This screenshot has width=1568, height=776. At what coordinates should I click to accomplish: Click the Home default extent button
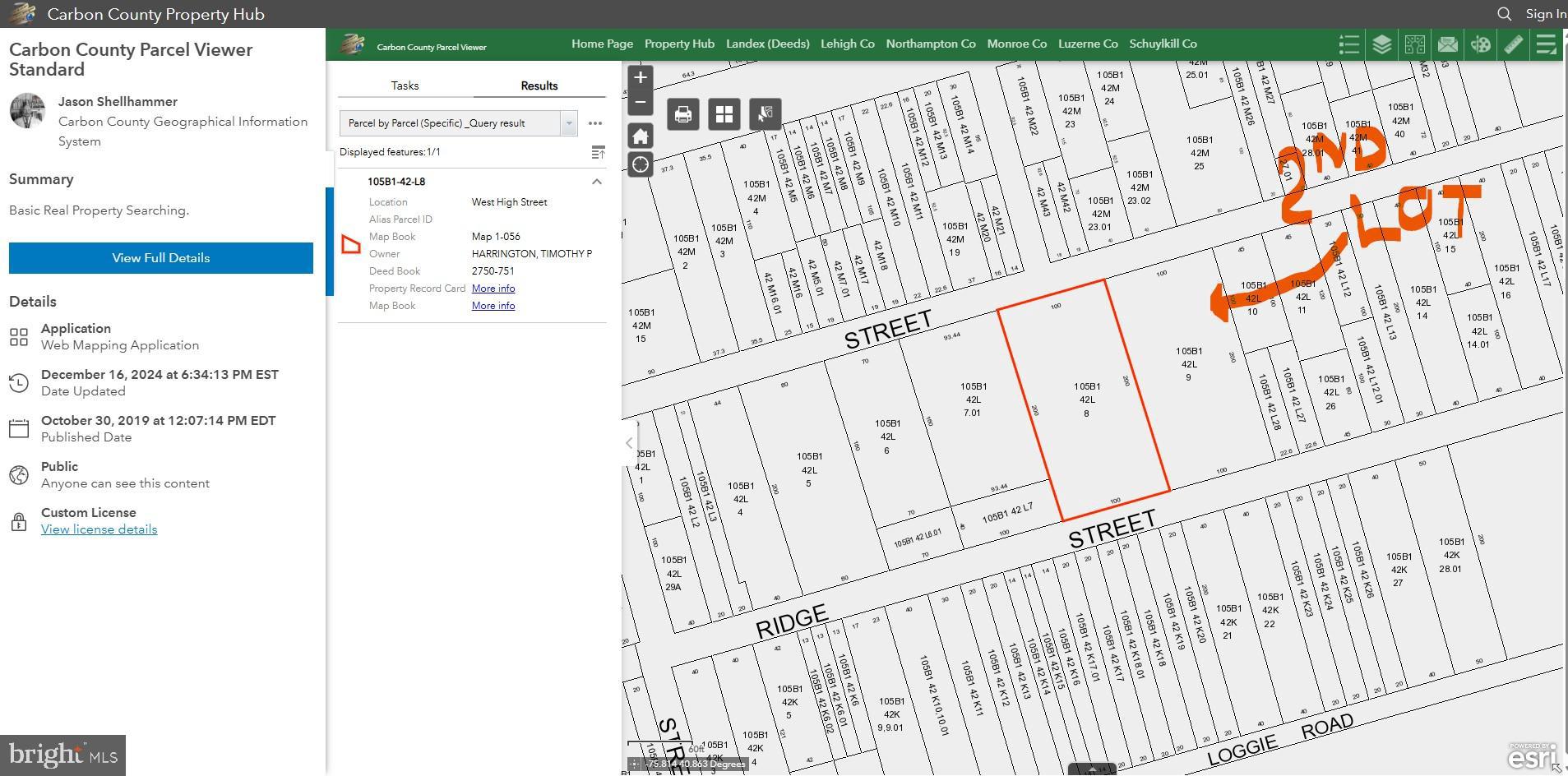coord(640,136)
